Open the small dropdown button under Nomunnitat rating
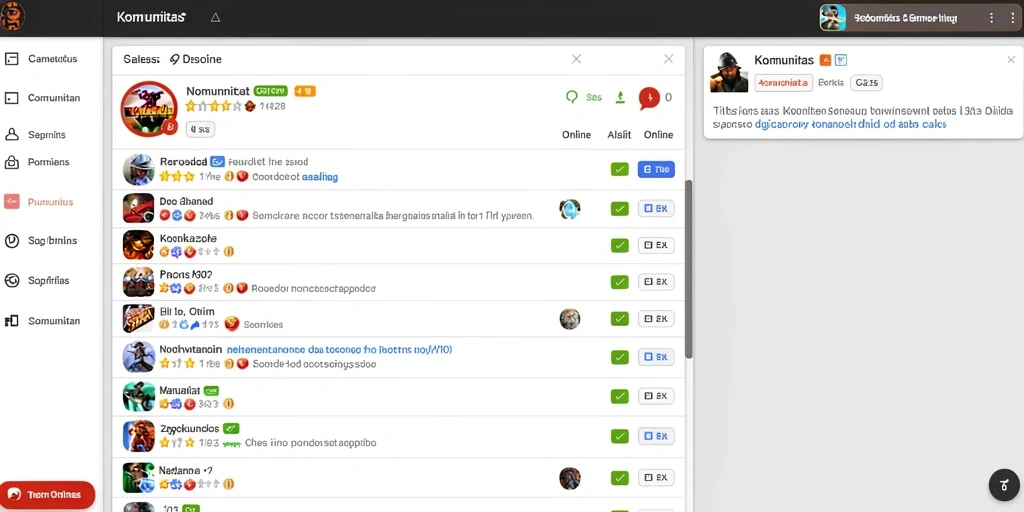Screen dimensions: 1024x512 (200, 129)
